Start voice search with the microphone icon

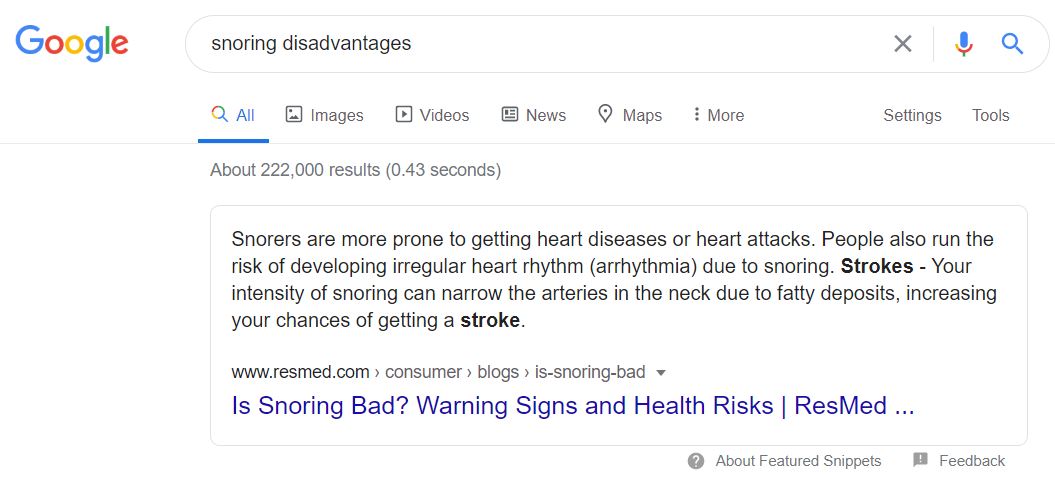(x=963, y=44)
